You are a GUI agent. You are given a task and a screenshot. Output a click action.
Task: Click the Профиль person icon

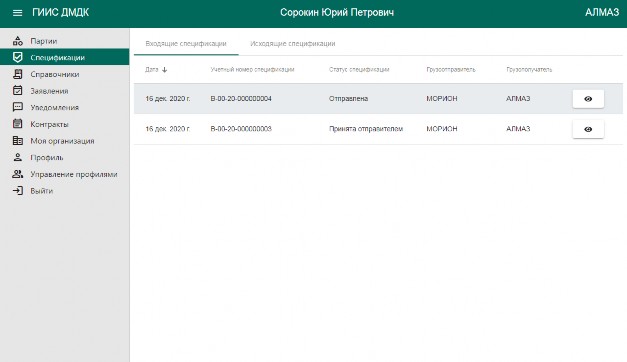18,157
